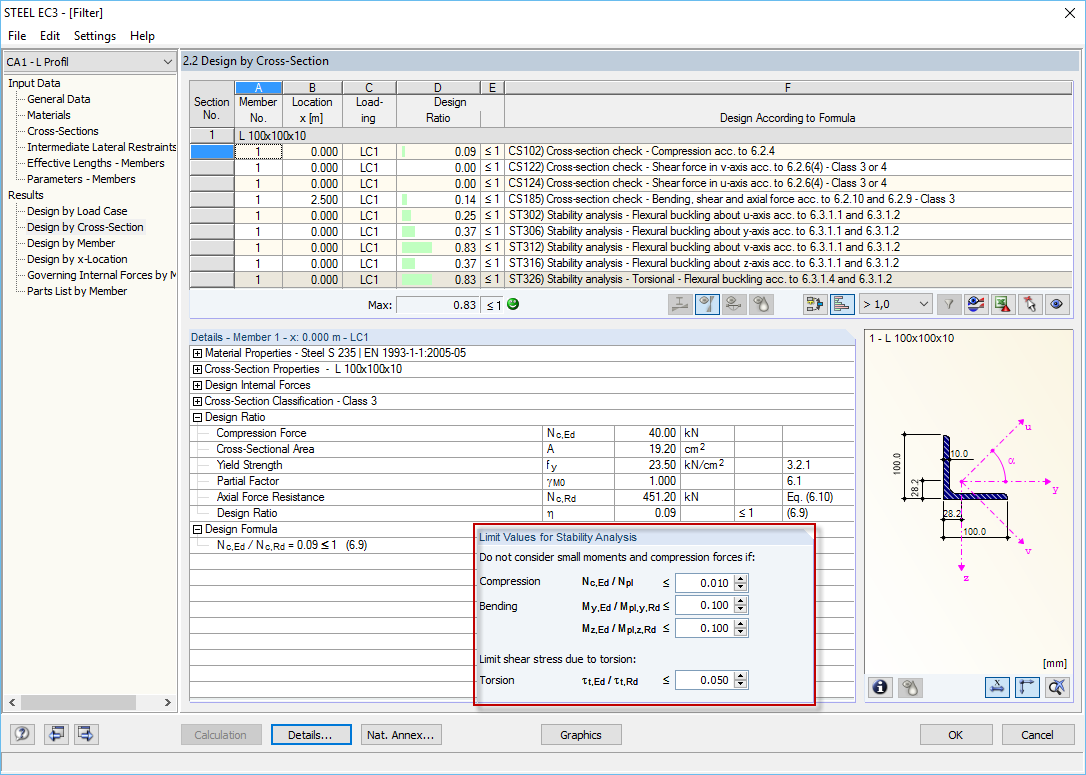Click the cancel-zoom magnifier icon in the graphics panel
This screenshot has width=1086, height=775.
pyautogui.click(x=1057, y=687)
